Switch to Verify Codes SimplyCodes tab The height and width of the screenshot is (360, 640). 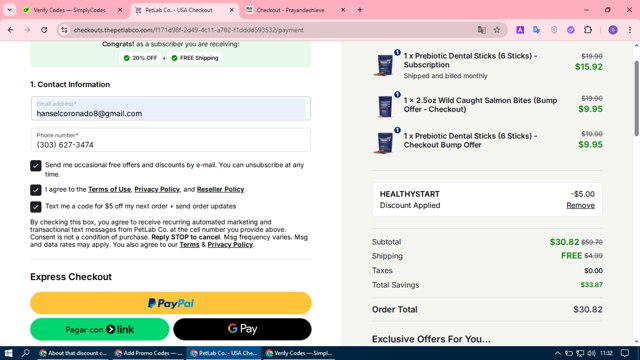[x=69, y=10]
